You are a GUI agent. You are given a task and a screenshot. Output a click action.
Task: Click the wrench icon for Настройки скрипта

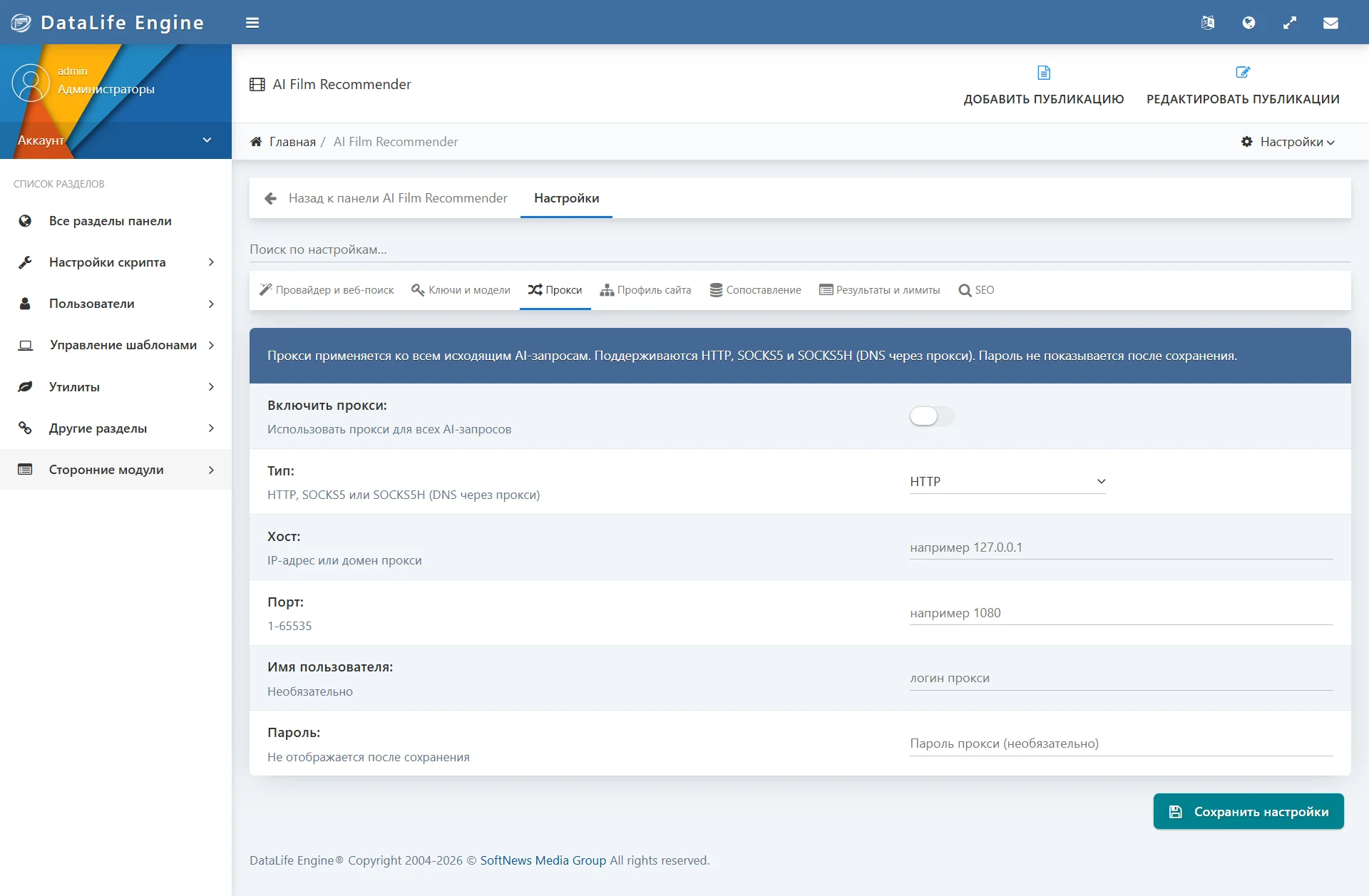(x=25, y=262)
